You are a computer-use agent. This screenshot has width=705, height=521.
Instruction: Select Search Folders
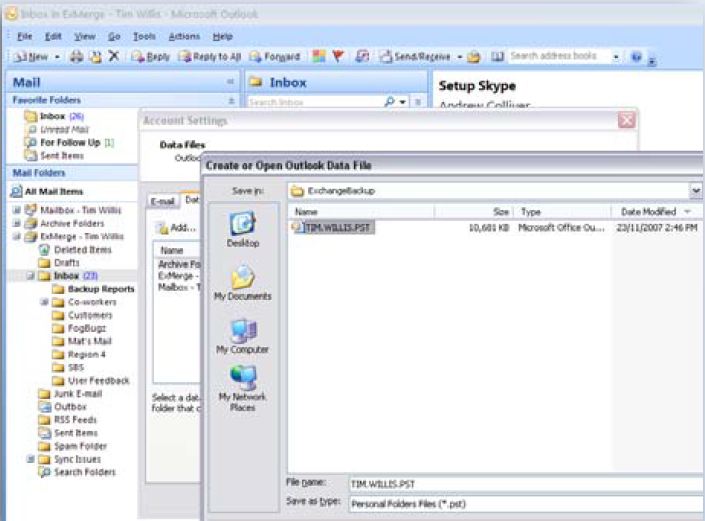[77, 472]
